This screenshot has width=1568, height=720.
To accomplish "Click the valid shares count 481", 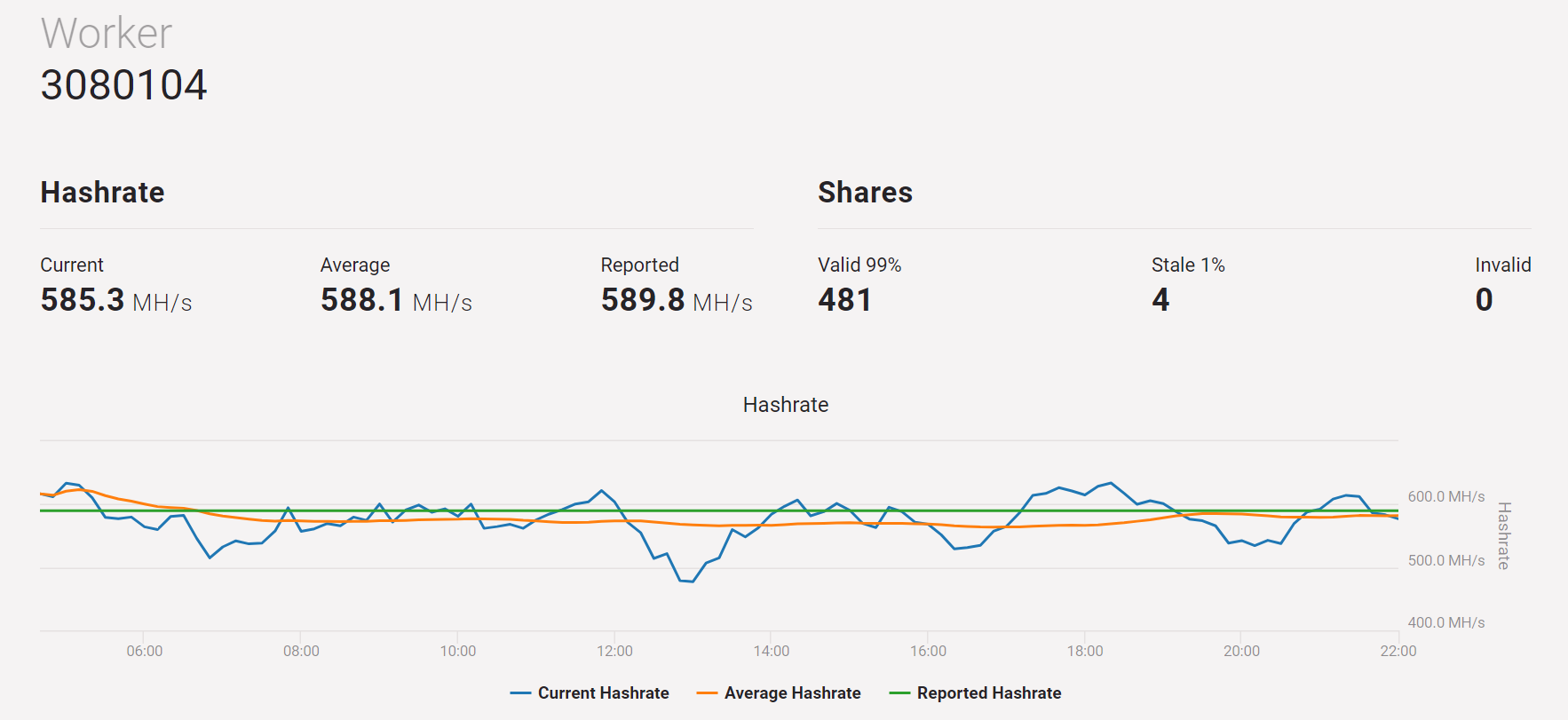I will 844,300.
